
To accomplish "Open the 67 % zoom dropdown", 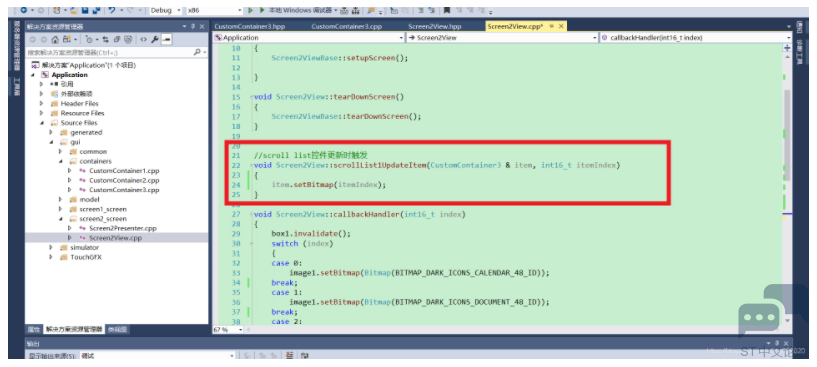I will point(240,330).
